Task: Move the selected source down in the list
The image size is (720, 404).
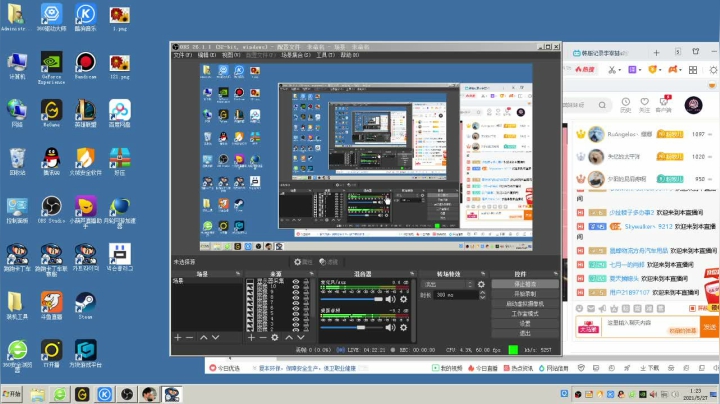Action: click(x=301, y=337)
